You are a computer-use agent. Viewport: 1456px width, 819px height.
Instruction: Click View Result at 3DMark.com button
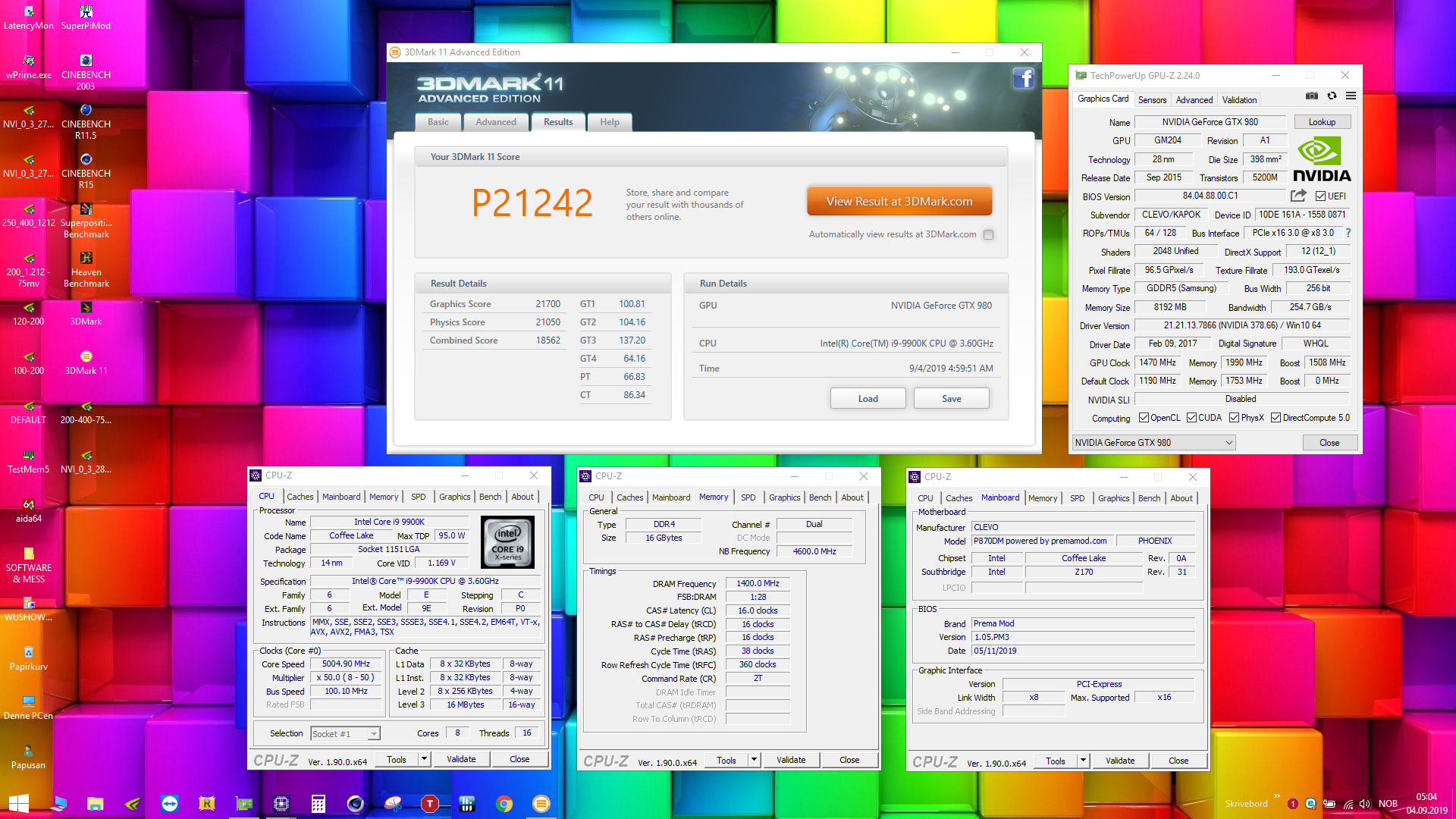[x=899, y=202]
